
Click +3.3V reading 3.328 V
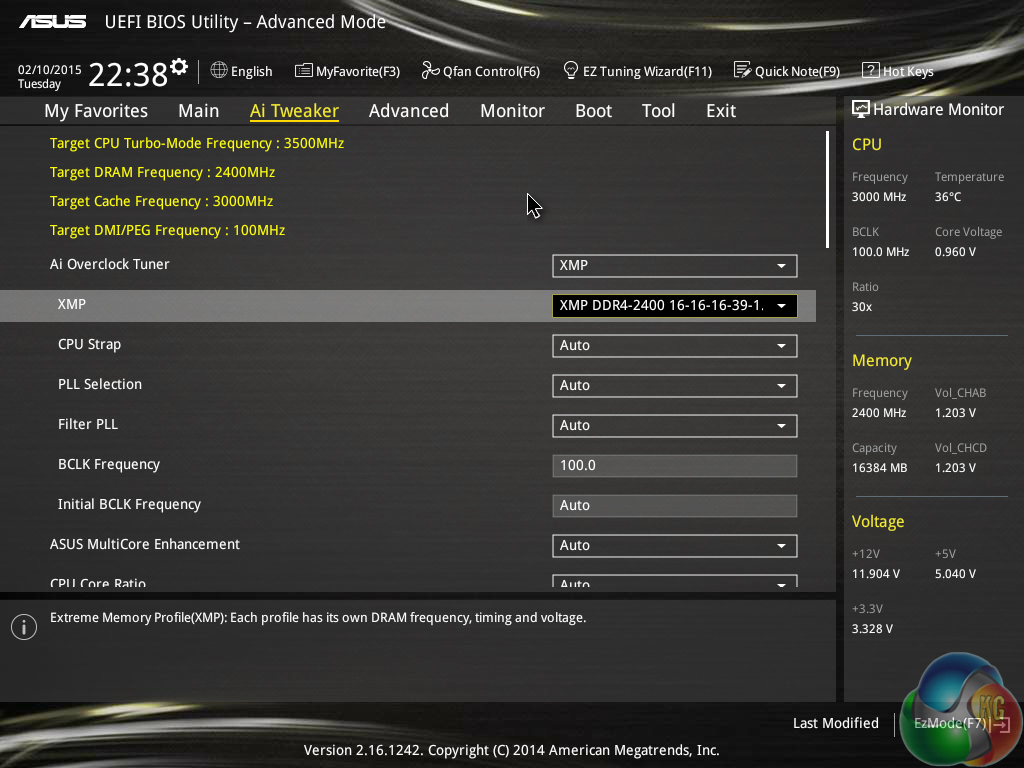(x=872, y=628)
